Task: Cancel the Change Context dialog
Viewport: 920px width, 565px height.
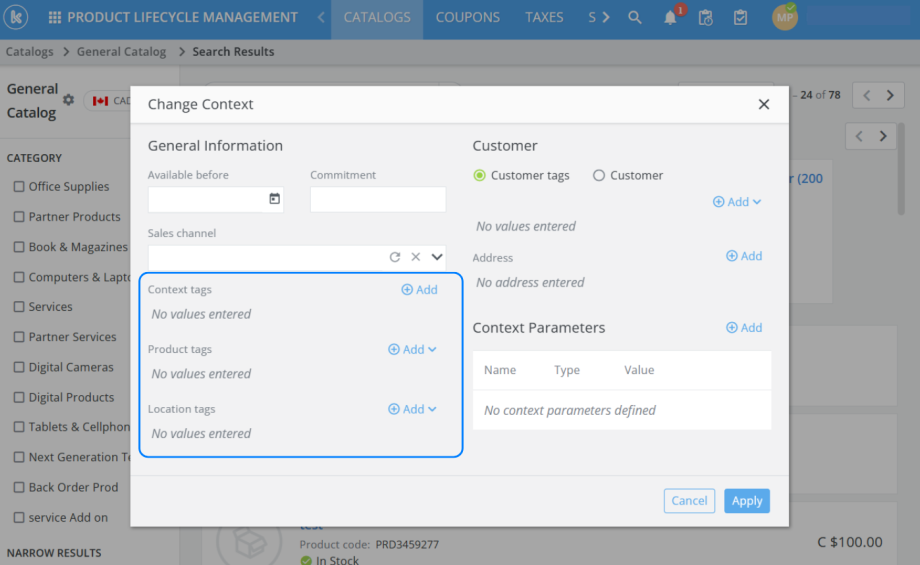Action: tap(689, 501)
